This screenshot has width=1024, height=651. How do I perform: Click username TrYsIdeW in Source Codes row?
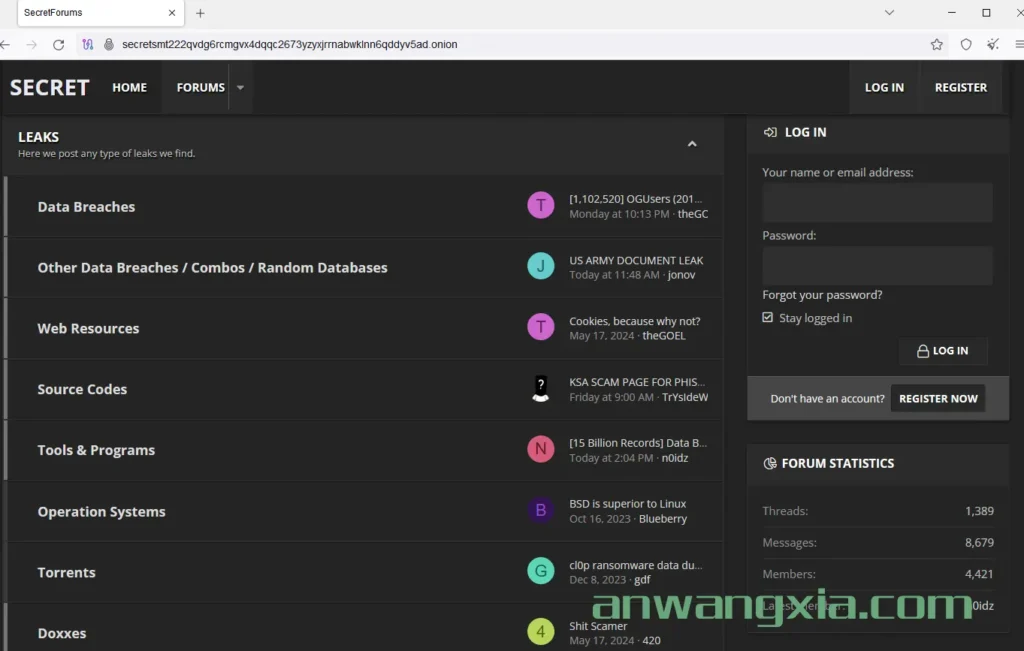(x=684, y=397)
